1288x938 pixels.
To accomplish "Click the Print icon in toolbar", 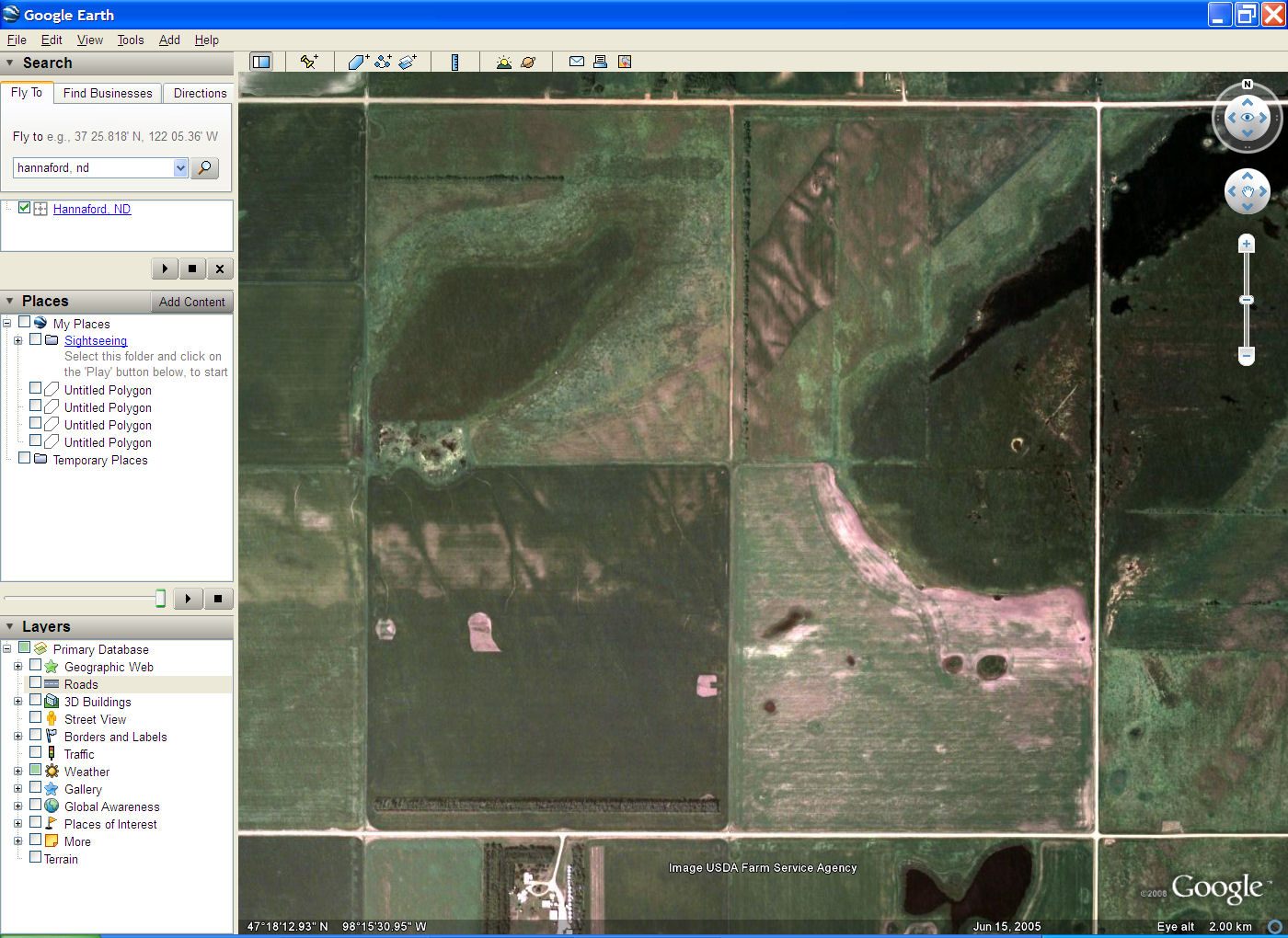I will click(x=600, y=62).
